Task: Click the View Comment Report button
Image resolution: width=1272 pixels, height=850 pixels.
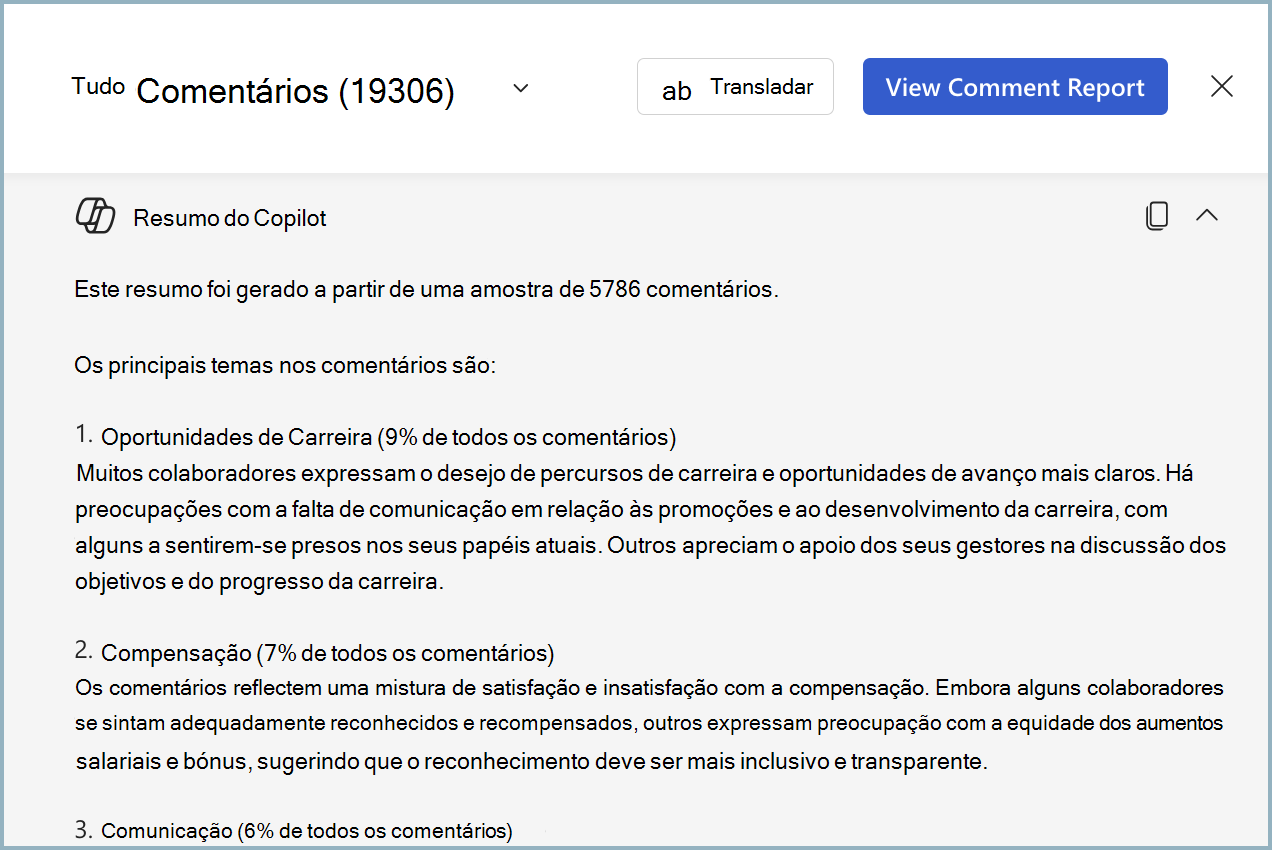Action: coord(1014,87)
